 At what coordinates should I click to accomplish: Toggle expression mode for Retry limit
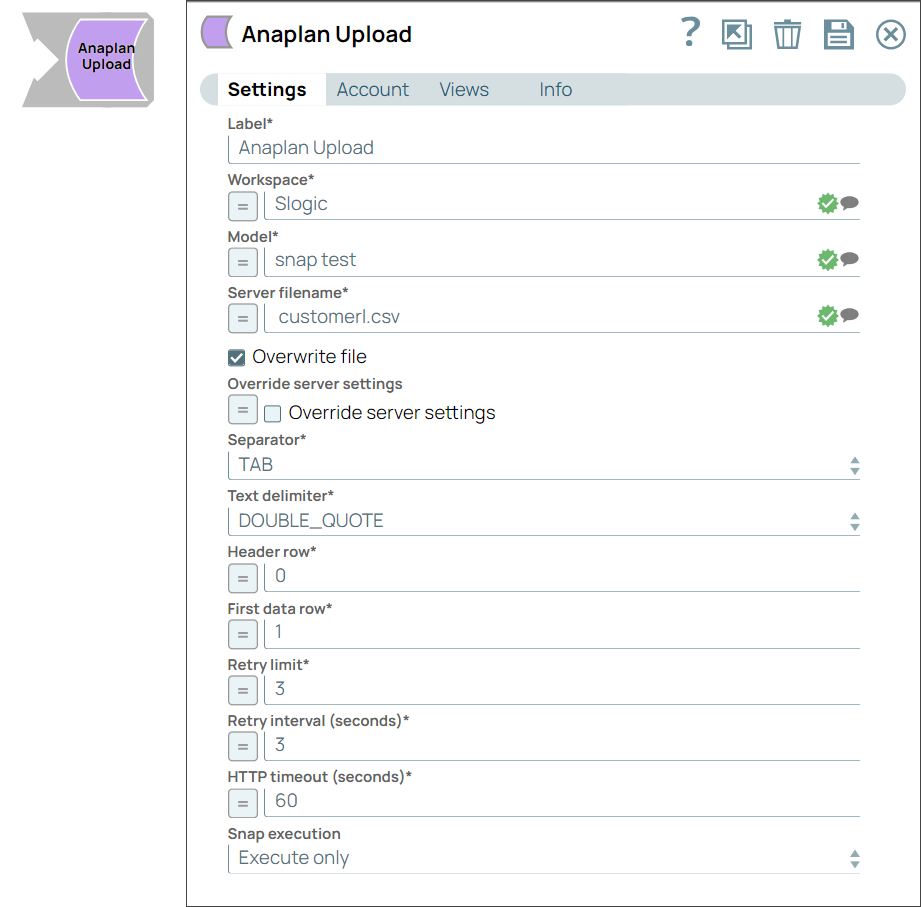[242, 690]
